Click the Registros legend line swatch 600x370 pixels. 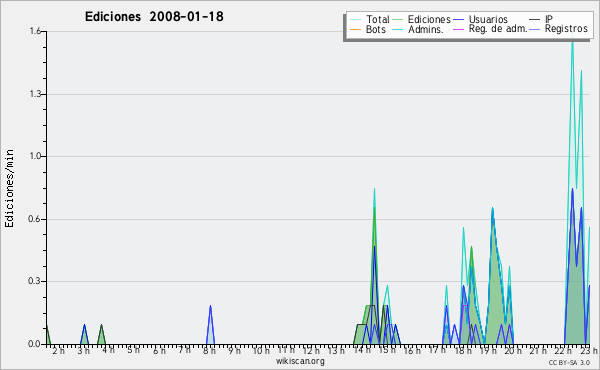(x=535, y=29)
